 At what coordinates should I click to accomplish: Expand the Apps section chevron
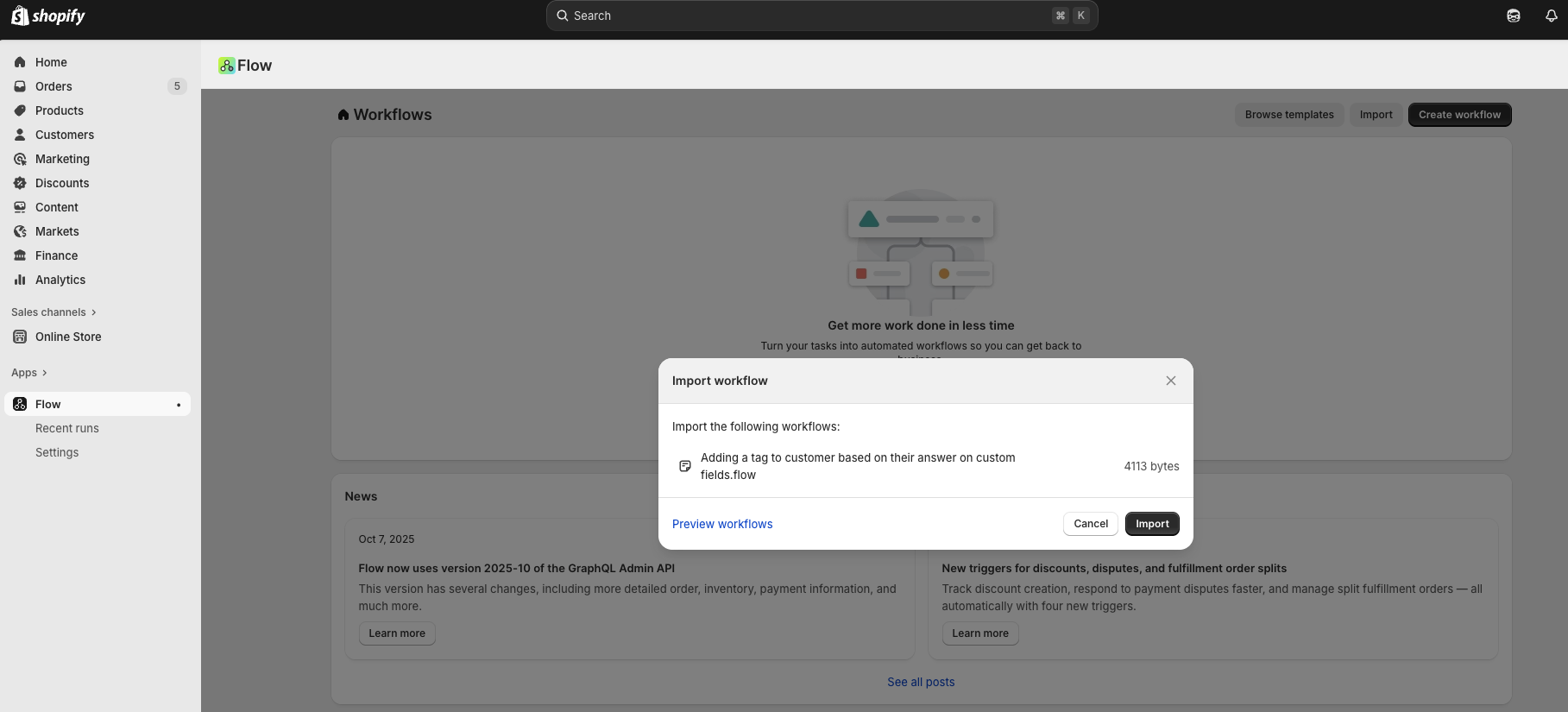point(44,373)
